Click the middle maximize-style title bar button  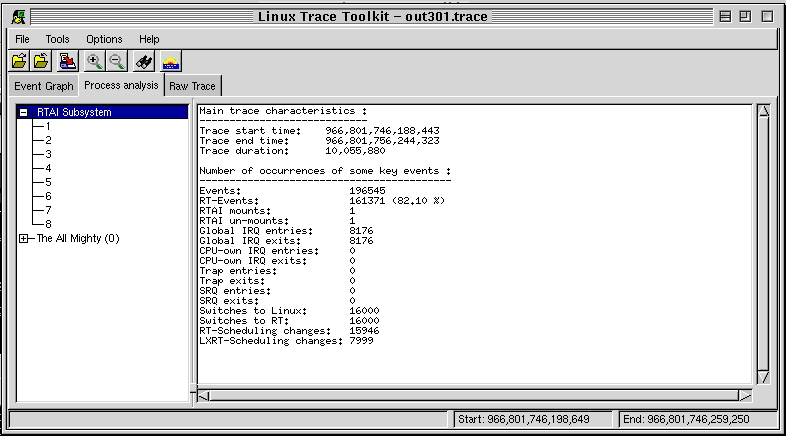[745, 17]
